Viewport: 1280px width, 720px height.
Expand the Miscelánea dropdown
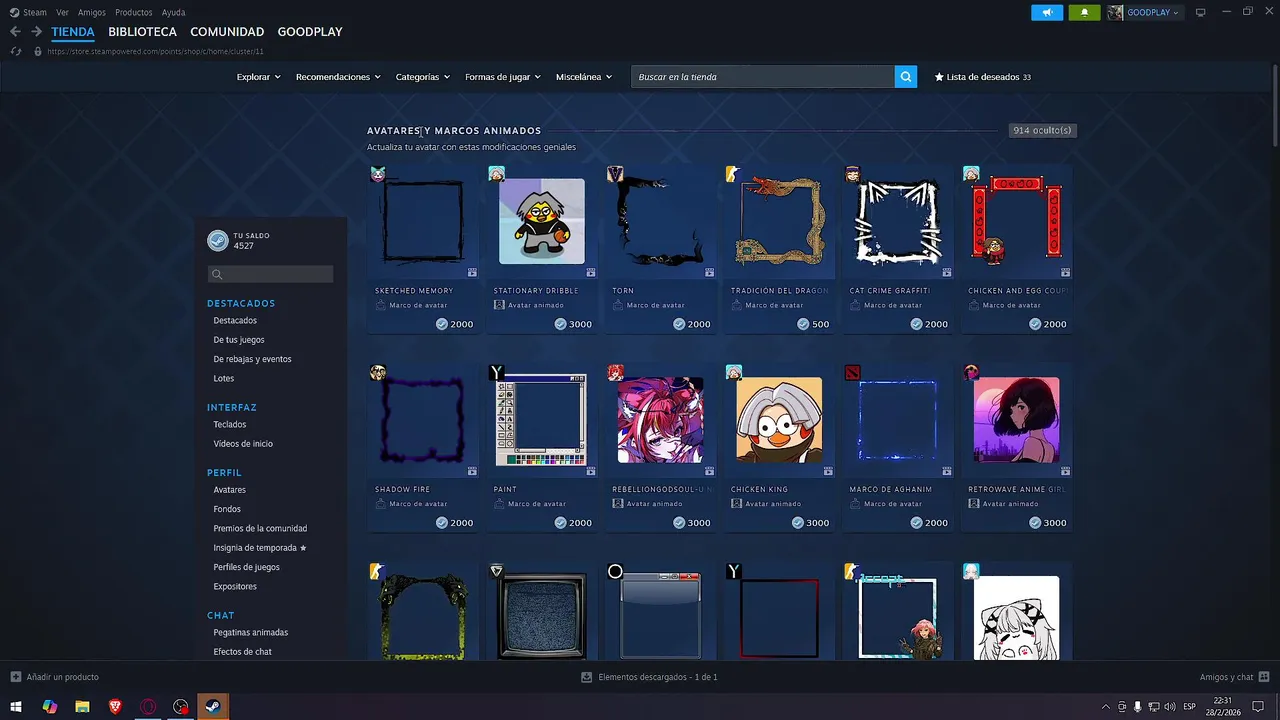click(584, 77)
